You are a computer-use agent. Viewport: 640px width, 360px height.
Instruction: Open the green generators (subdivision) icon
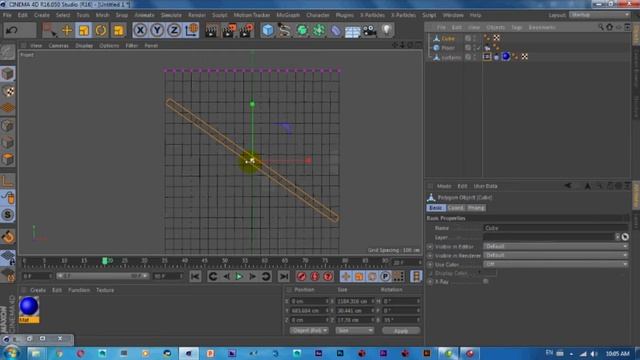click(x=302, y=30)
